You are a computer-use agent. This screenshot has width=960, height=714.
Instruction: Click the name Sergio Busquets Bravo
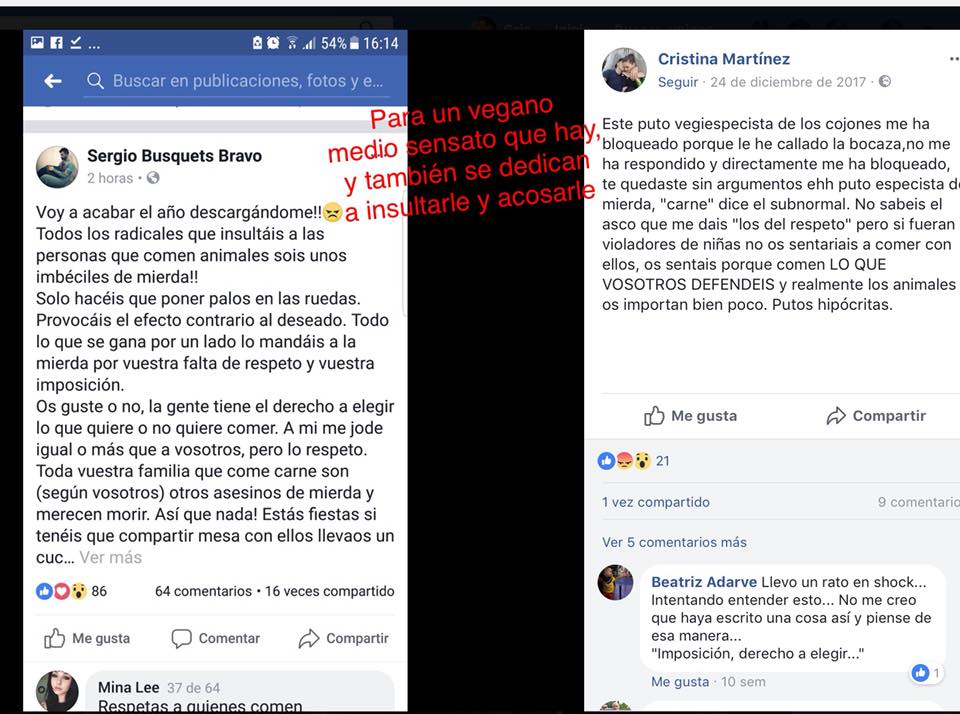(x=174, y=156)
